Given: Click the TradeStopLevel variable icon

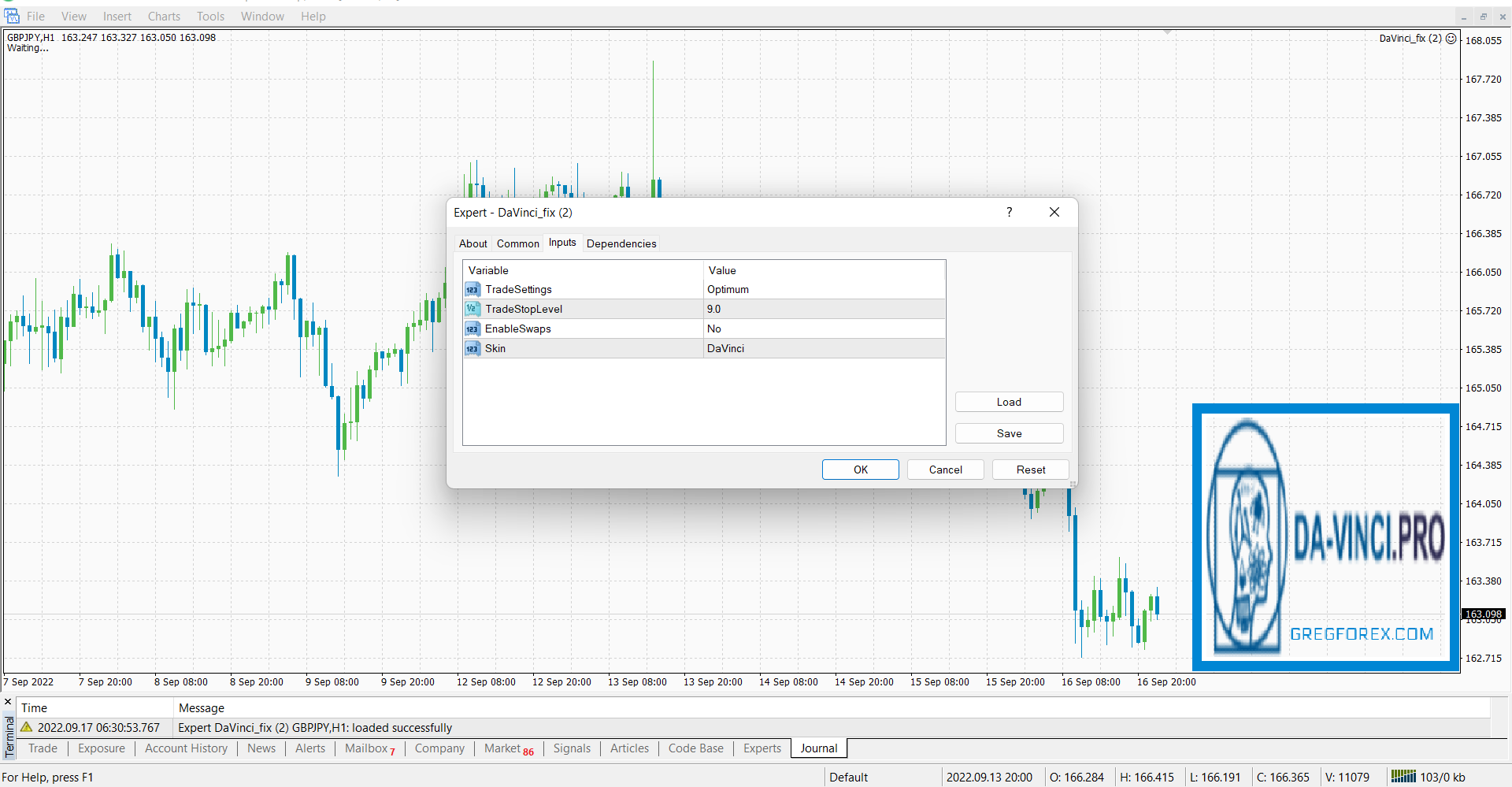Looking at the screenshot, I should [472, 310].
